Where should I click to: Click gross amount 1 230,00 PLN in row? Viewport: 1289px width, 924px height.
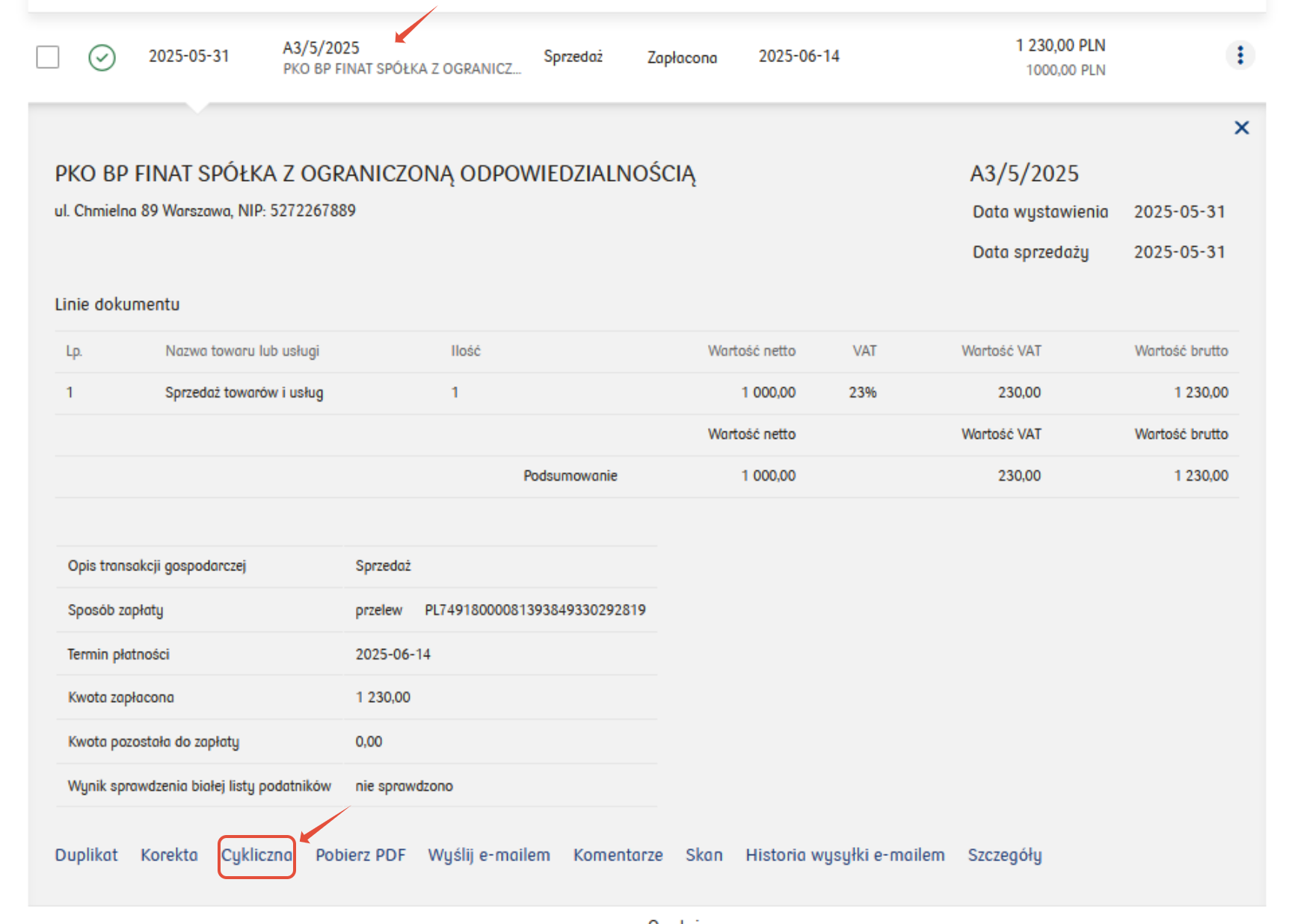(x=1060, y=46)
